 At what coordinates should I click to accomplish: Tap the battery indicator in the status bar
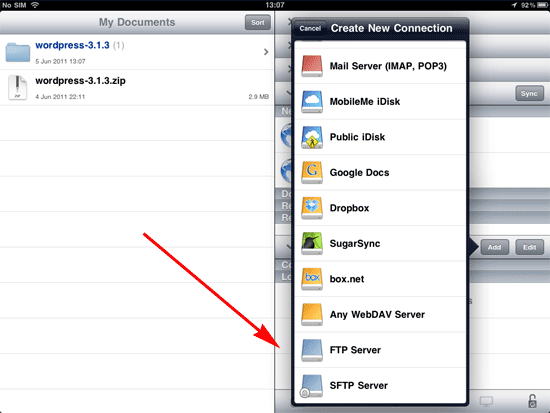(542, 5)
